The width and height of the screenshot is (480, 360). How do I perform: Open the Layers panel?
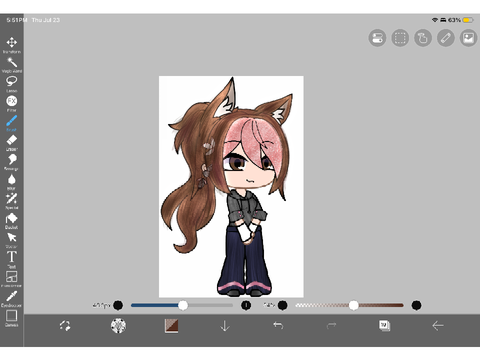pos(384,326)
